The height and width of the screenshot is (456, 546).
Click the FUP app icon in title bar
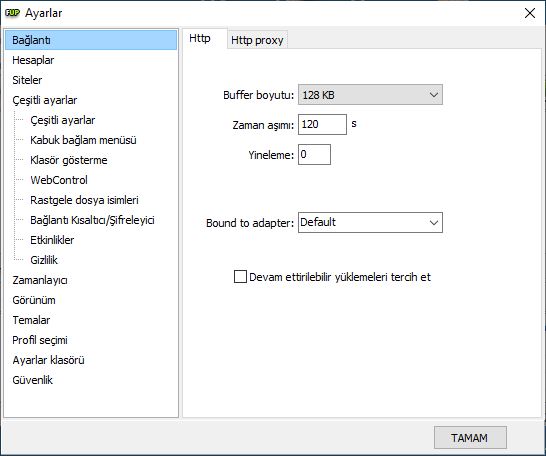click(x=12, y=13)
